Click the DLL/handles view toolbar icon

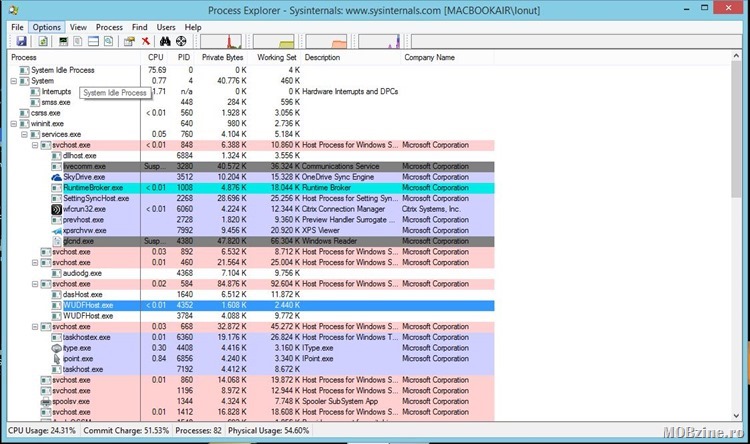point(109,42)
